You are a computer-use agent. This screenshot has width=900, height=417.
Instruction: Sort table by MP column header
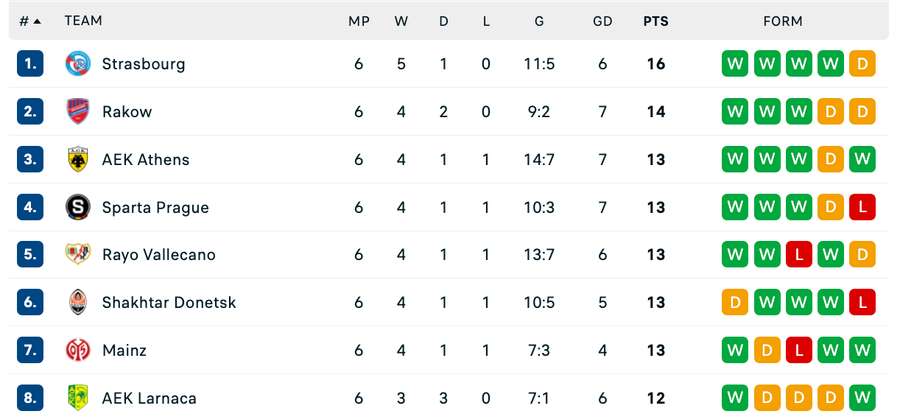(x=358, y=21)
